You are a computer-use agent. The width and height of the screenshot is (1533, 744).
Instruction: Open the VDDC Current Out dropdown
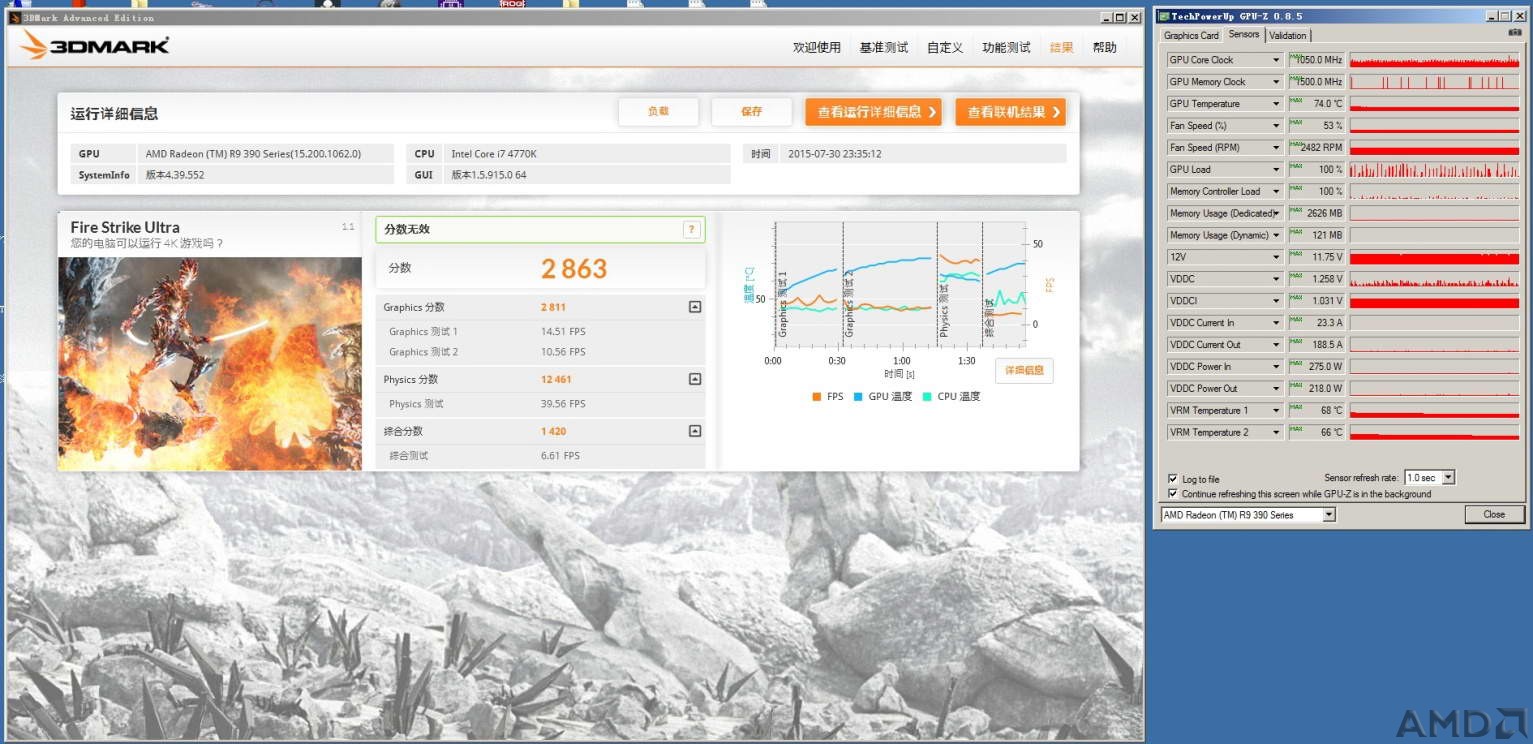[x=1275, y=345]
